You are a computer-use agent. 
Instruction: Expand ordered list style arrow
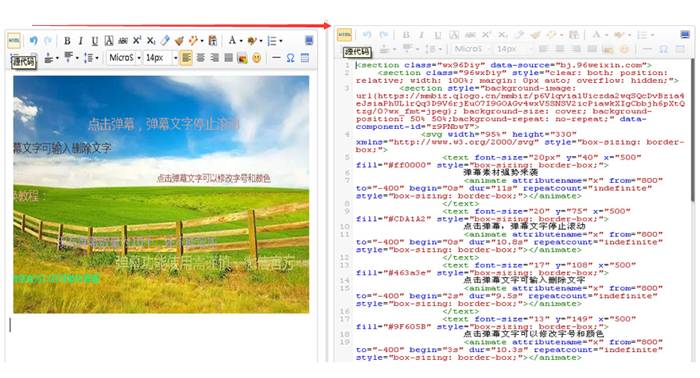(280, 41)
